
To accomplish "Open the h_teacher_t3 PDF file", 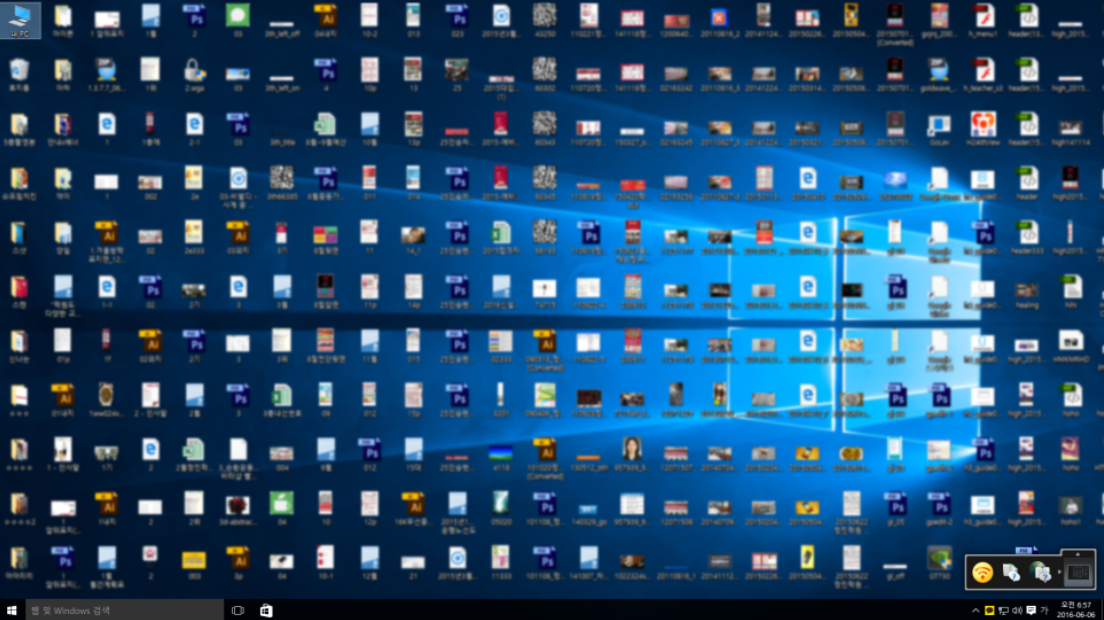I will pos(982,75).
